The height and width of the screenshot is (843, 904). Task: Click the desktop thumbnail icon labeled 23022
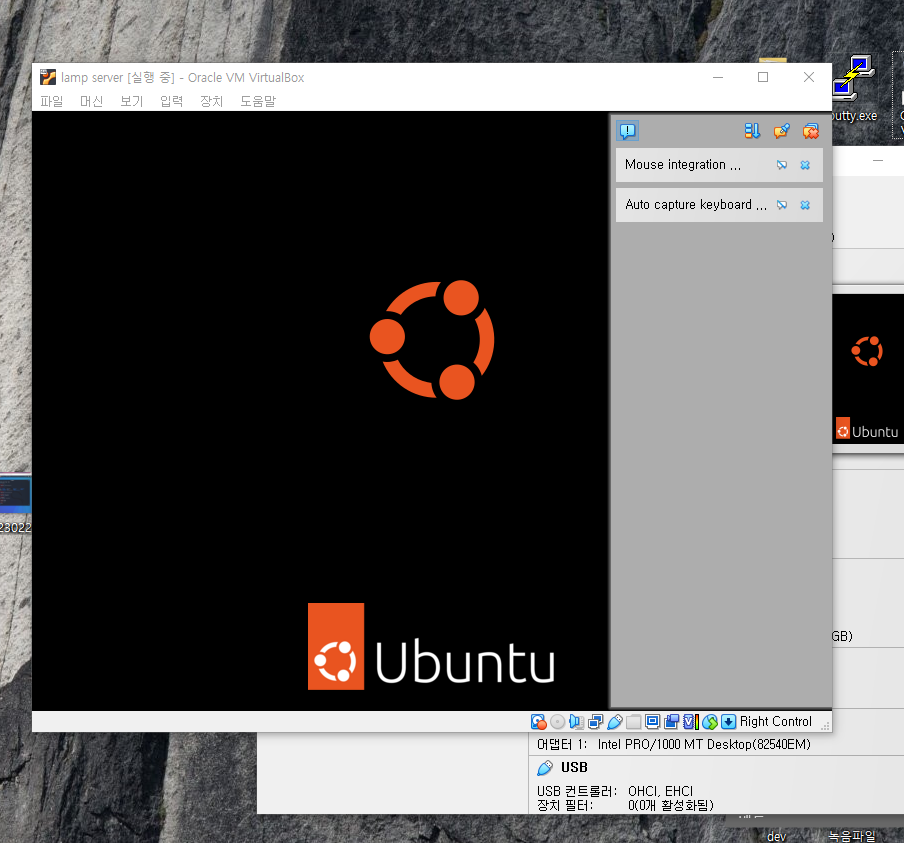[x=16, y=494]
